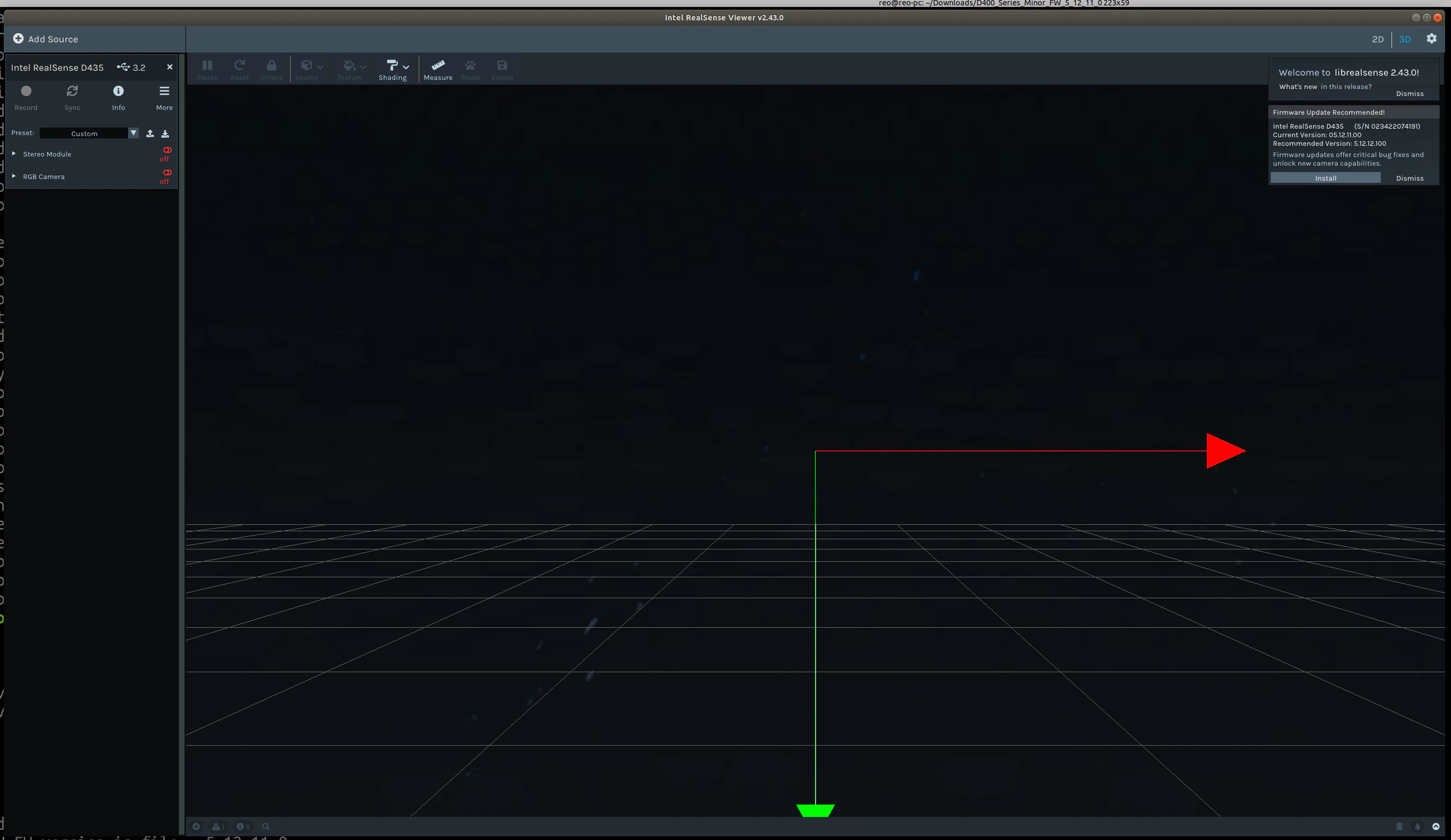Click the search icon in status bar

click(x=266, y=826)
